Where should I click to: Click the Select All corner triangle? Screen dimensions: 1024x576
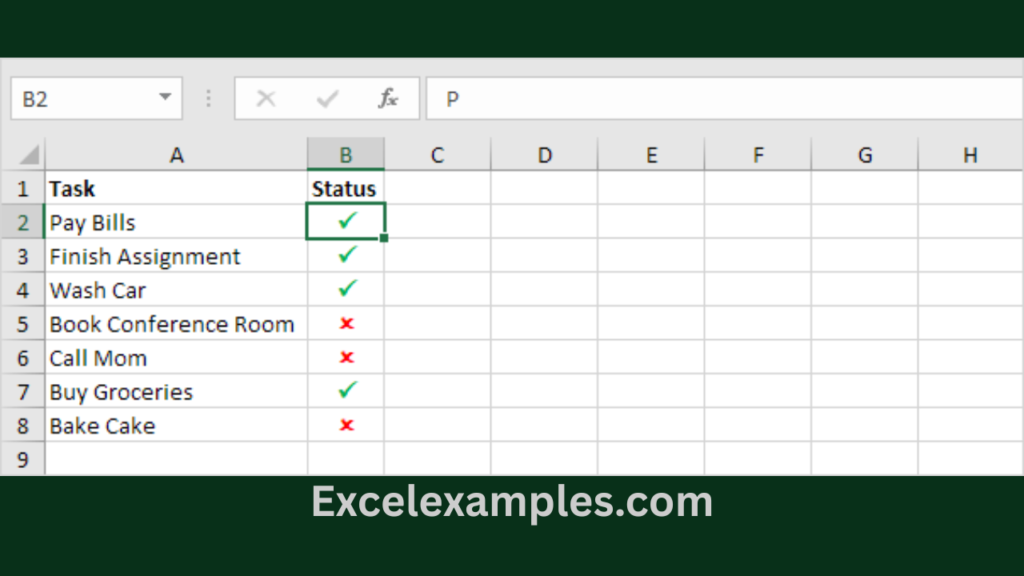pos(30,155)
